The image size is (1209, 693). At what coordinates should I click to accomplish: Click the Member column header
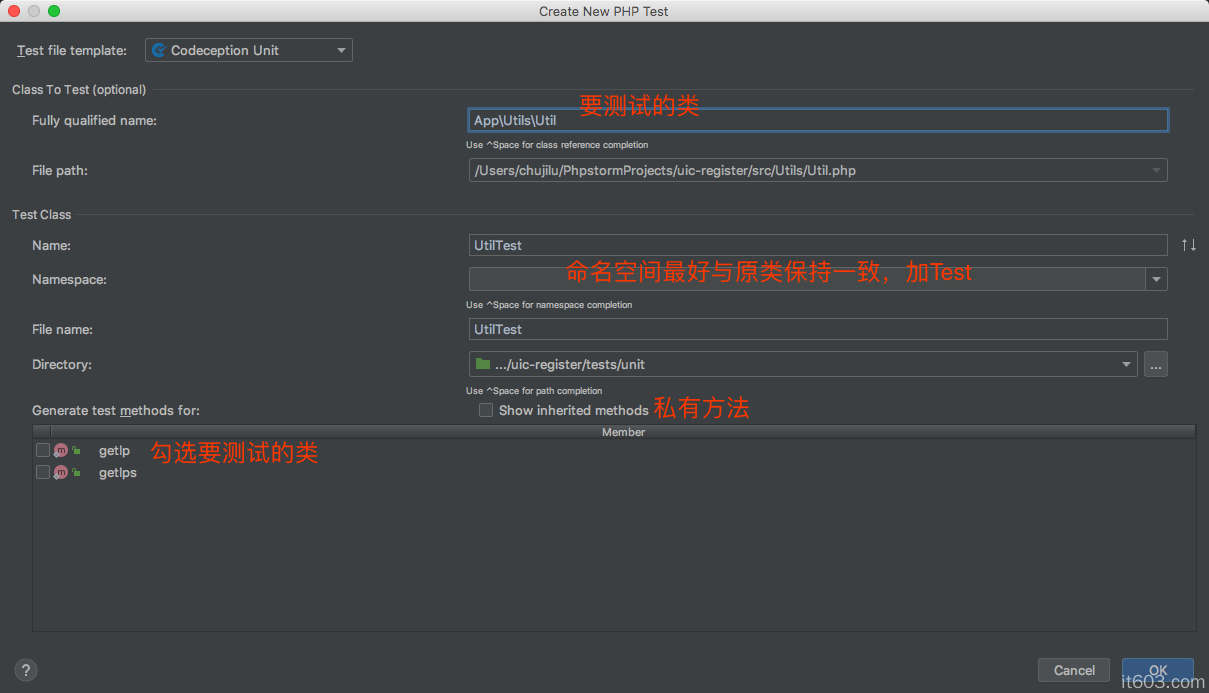tap(623, 432)
